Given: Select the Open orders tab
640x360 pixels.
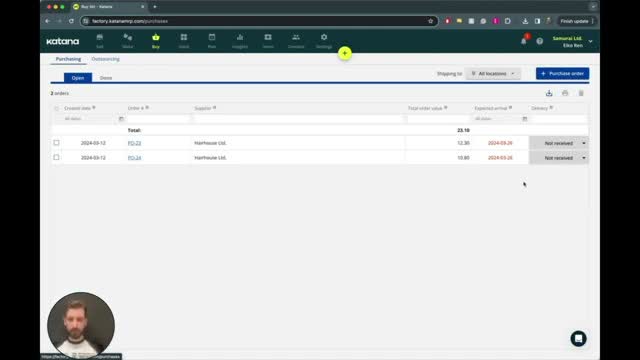Looking at the screenshot, I should point(78,78).
